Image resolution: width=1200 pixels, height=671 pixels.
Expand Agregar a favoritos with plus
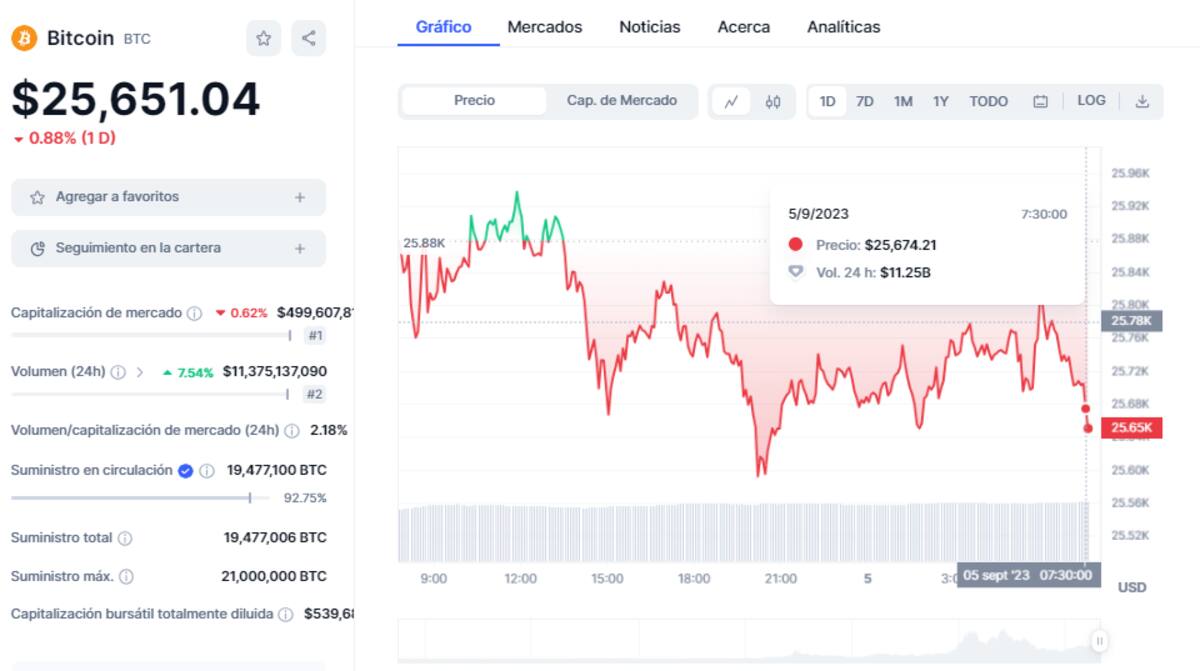(x=299, y=198)
